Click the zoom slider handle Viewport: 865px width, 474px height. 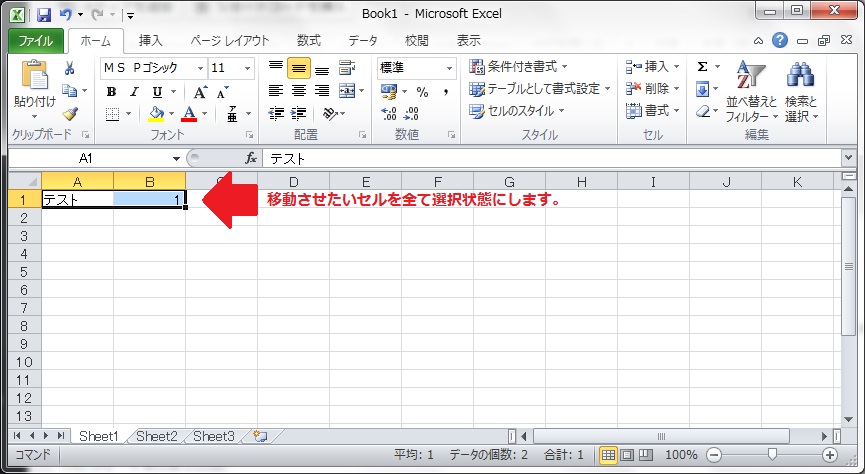tap(772, 455)
